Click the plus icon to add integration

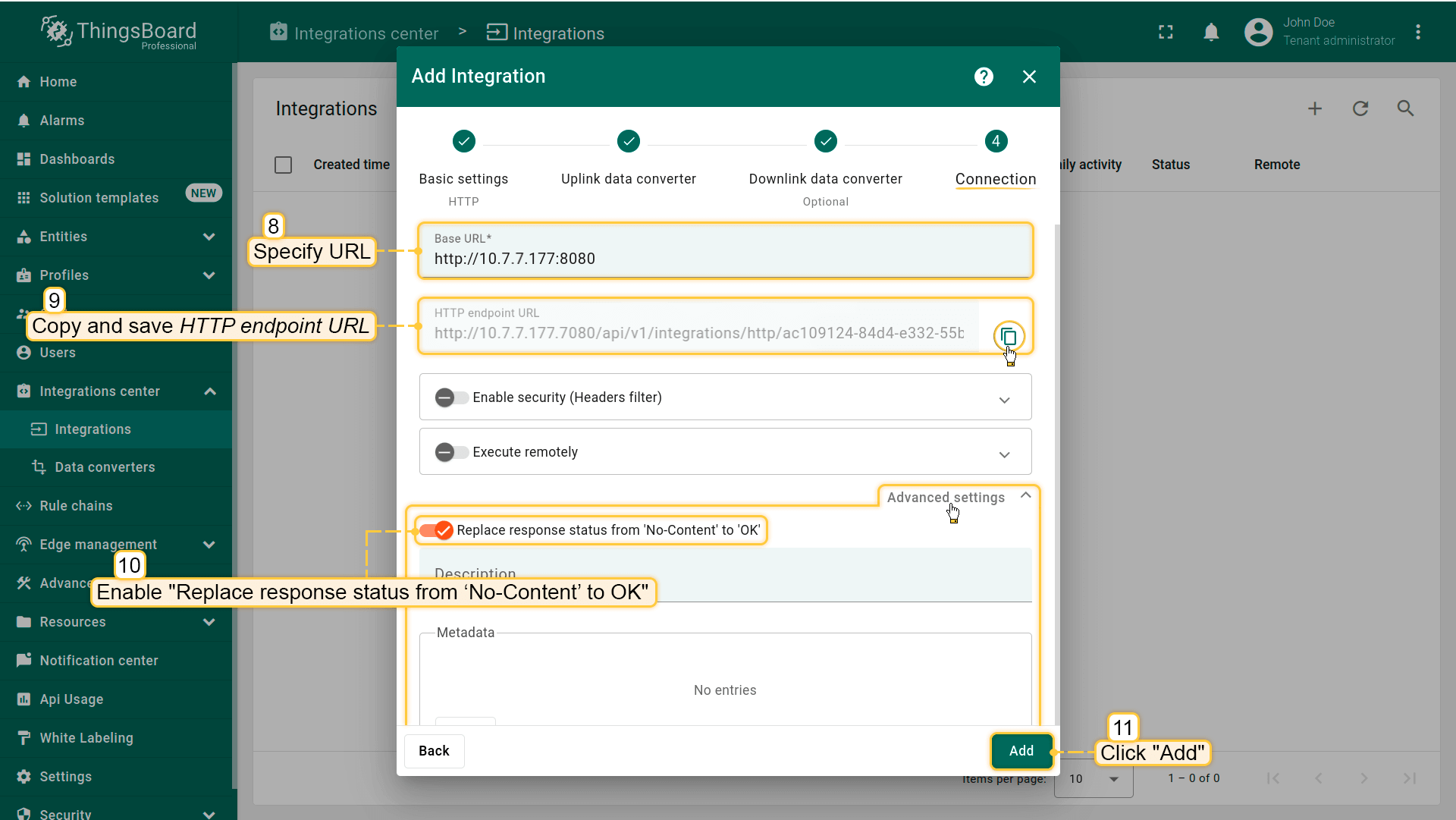coord(1315,108)
